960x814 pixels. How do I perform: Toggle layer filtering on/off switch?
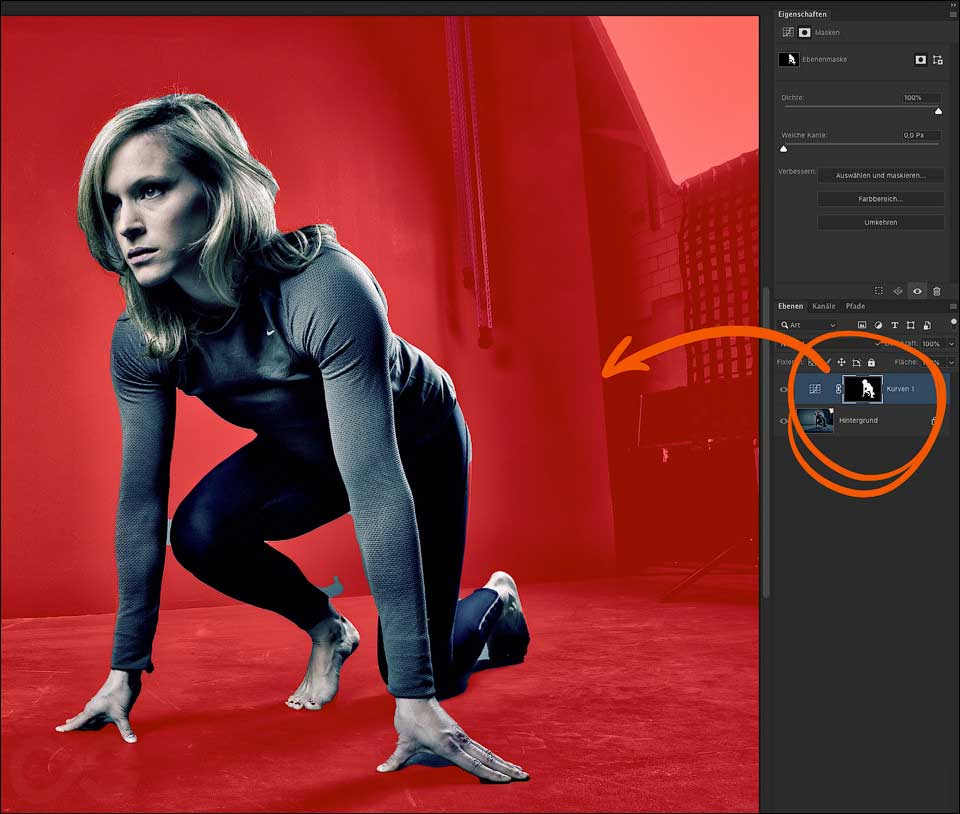(x=953, y=323)
